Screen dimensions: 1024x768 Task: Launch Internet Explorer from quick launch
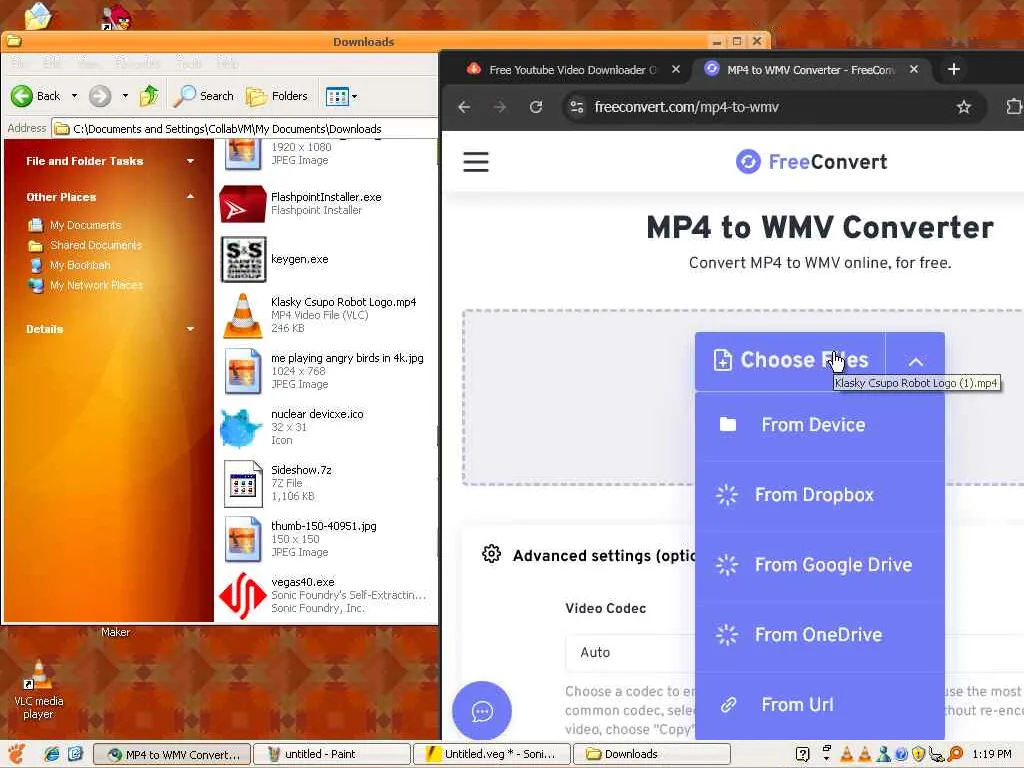(x=52, y=754)
